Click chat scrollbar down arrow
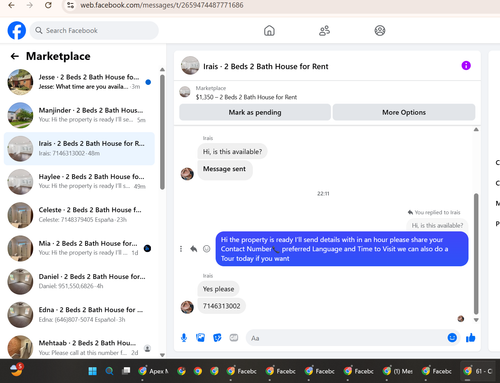 coord(476,320)
